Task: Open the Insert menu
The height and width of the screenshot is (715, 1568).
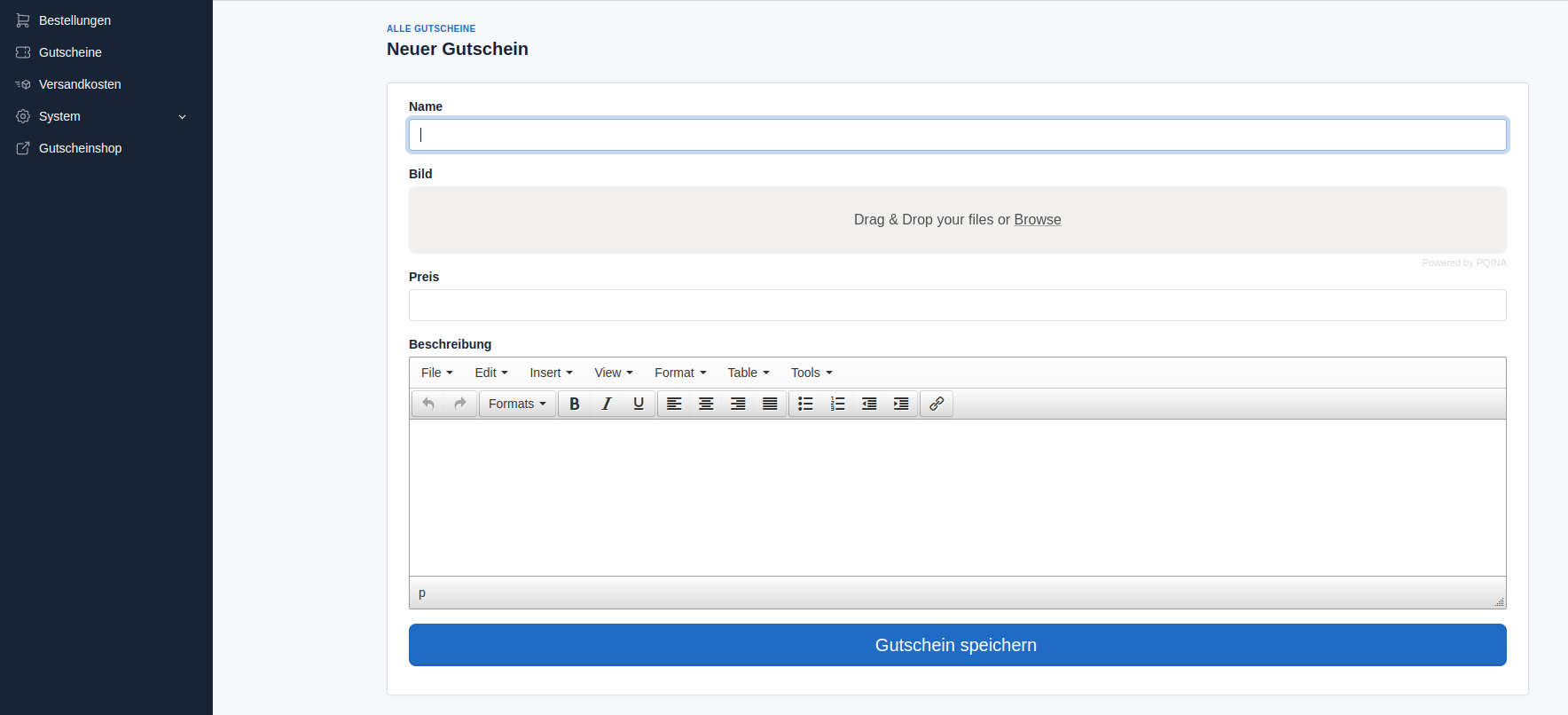Action: [x=552, y=373]
